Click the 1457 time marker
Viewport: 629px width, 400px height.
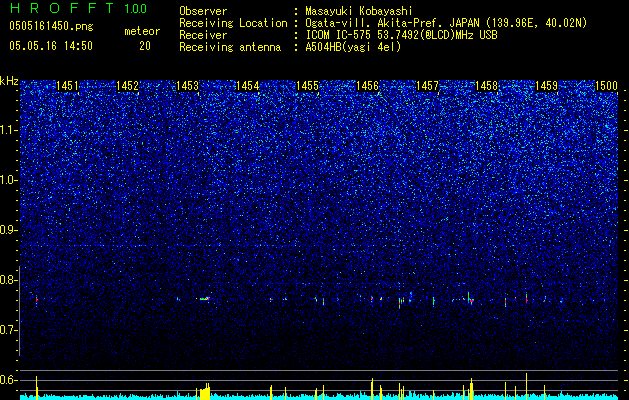tap(428, 85)
